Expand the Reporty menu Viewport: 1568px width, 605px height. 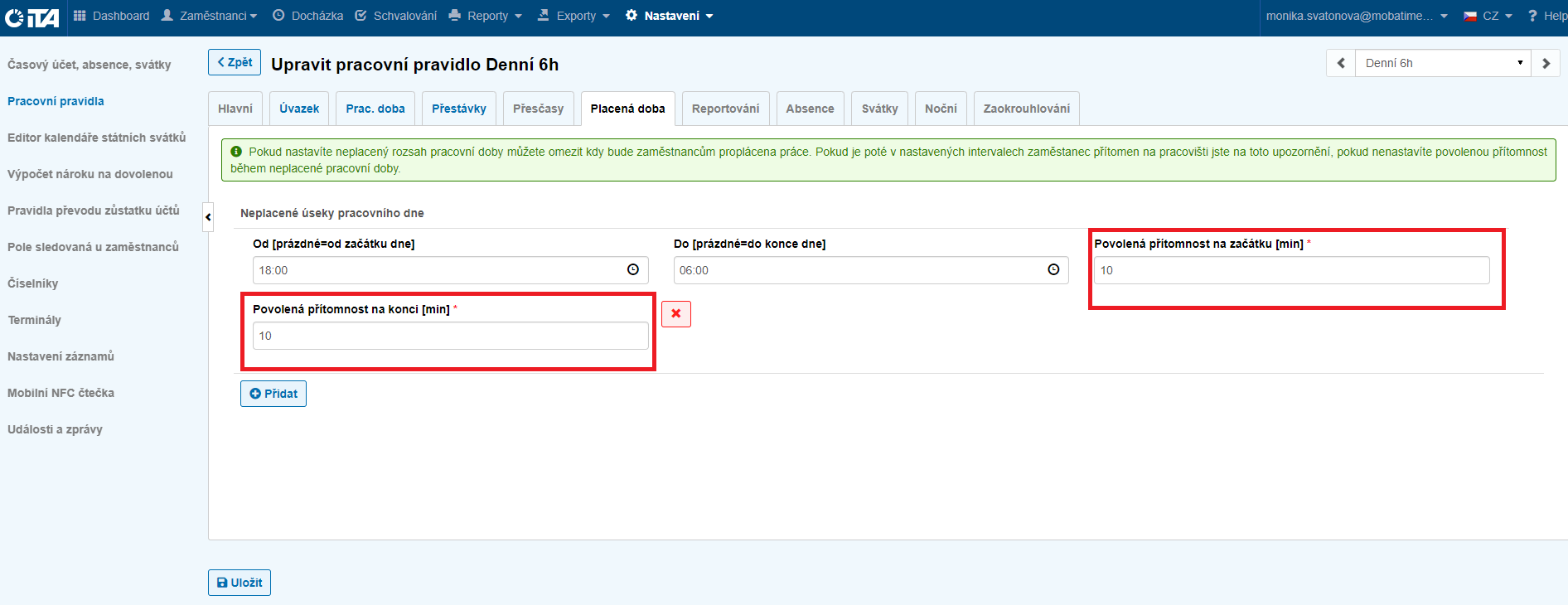tap(486, 16)
